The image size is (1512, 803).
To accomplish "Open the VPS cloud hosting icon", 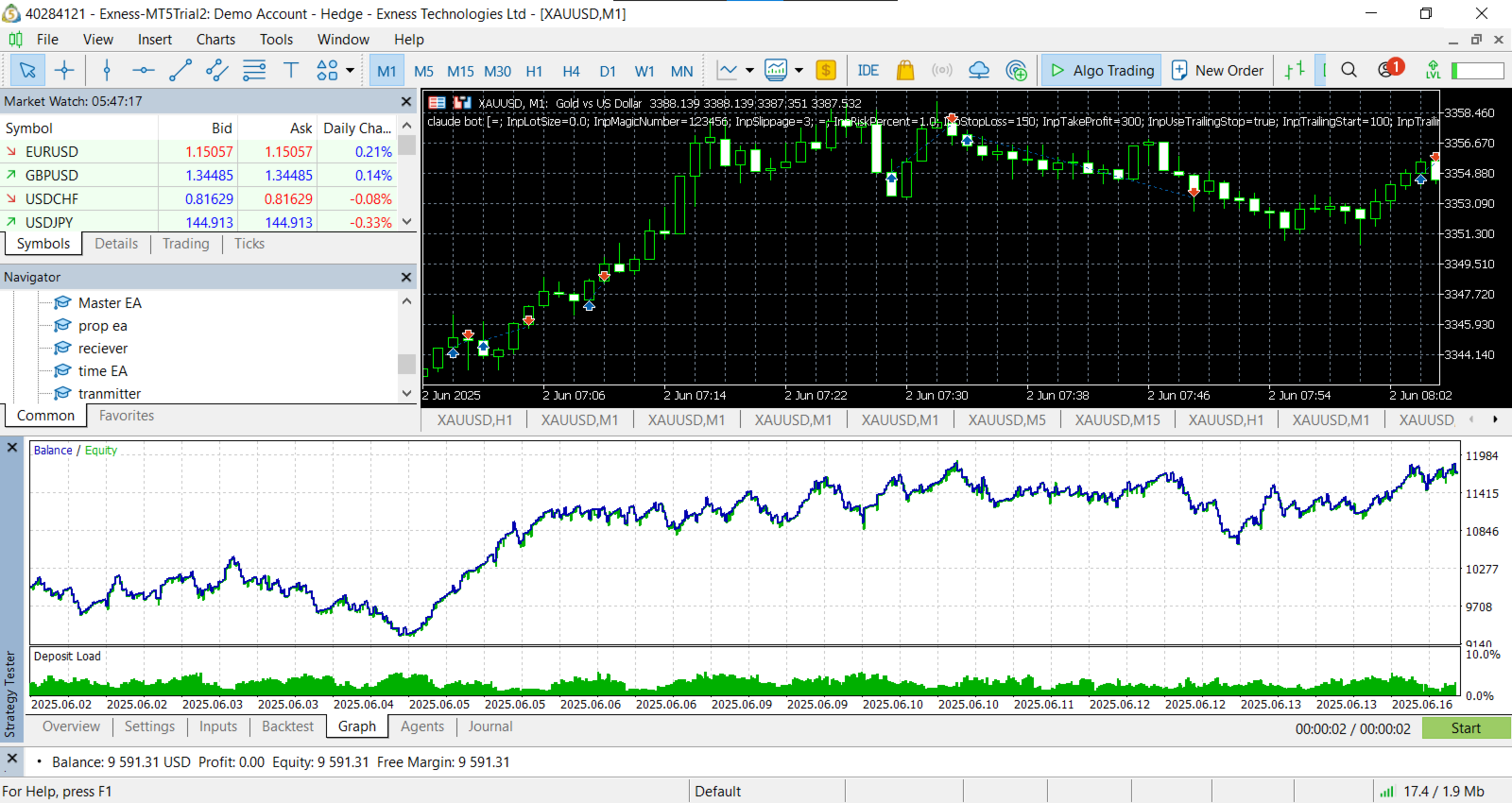I will [x=979, y=70].
